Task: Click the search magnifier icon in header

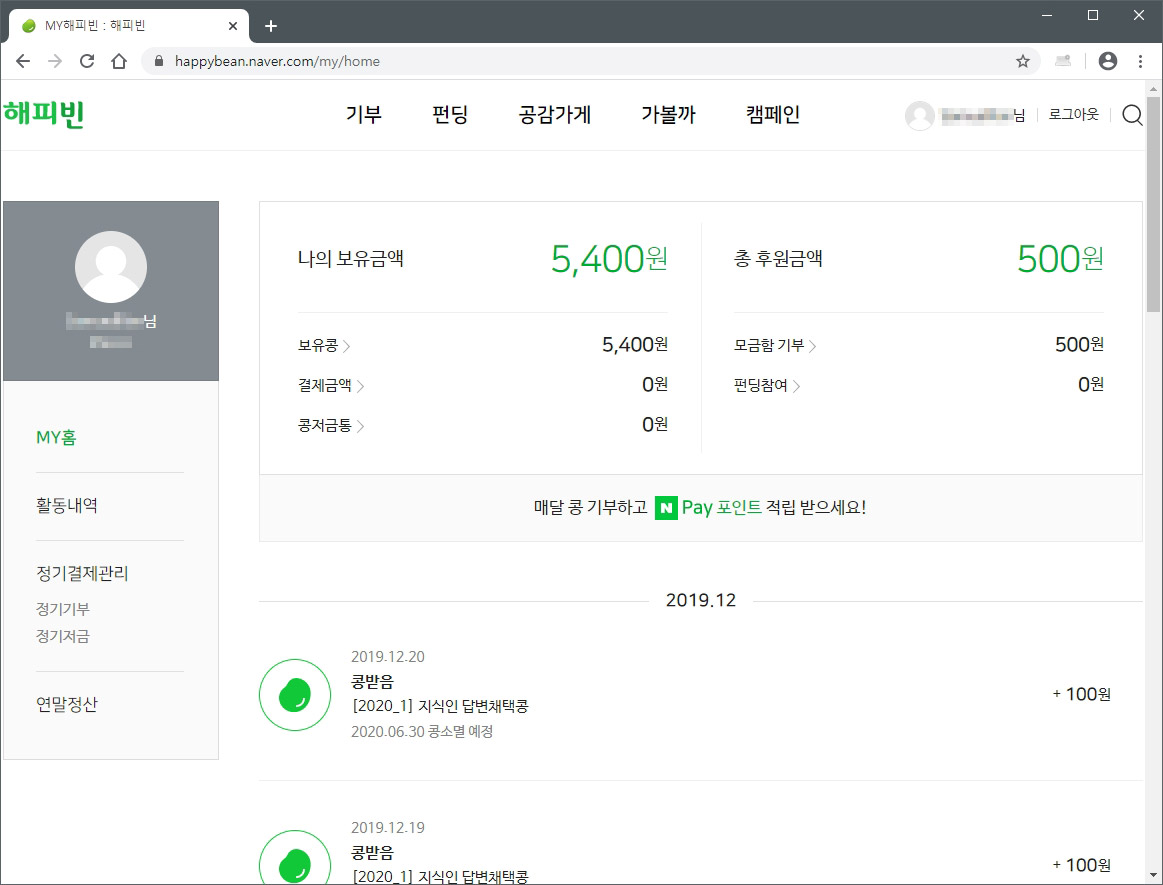Action: [1132, 115]
